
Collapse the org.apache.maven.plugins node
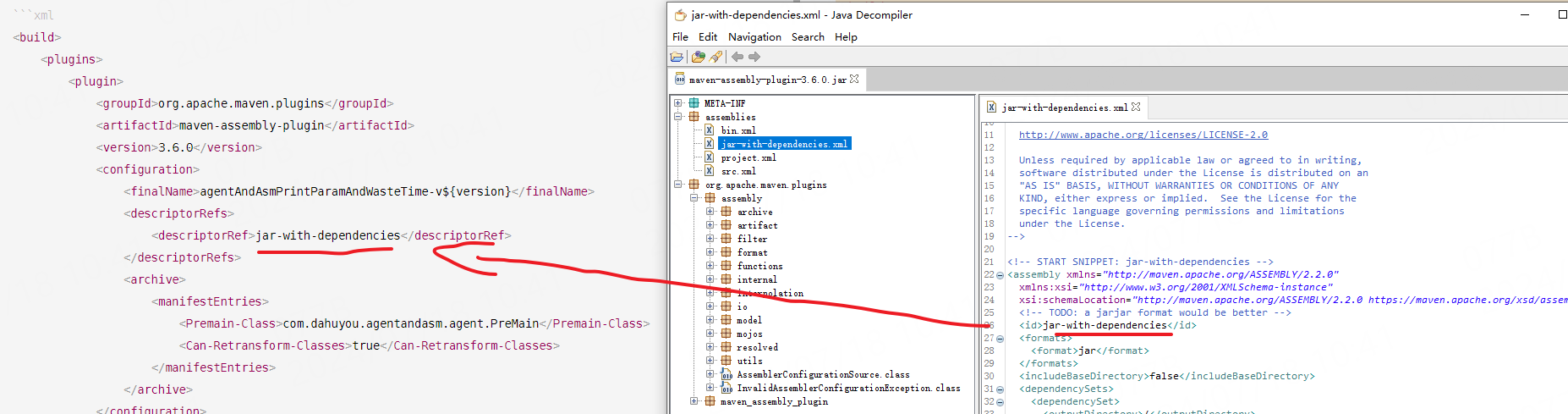tap(678, 185)
